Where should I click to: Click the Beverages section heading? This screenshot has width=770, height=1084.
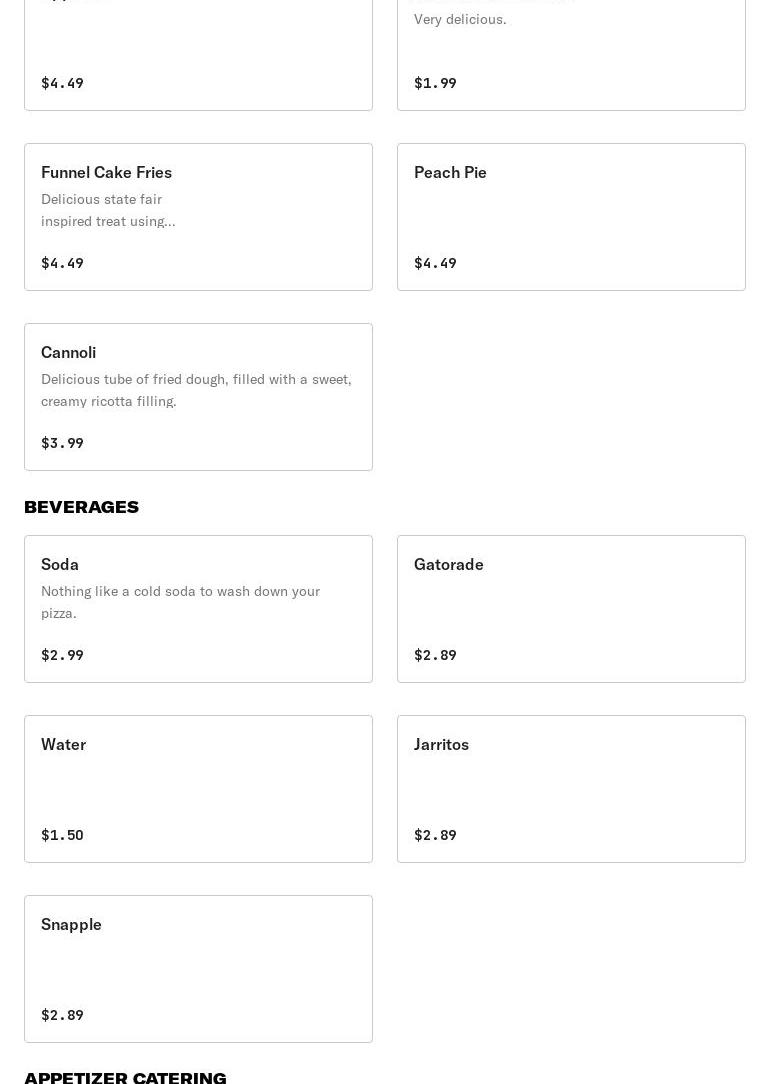(82, 507)
